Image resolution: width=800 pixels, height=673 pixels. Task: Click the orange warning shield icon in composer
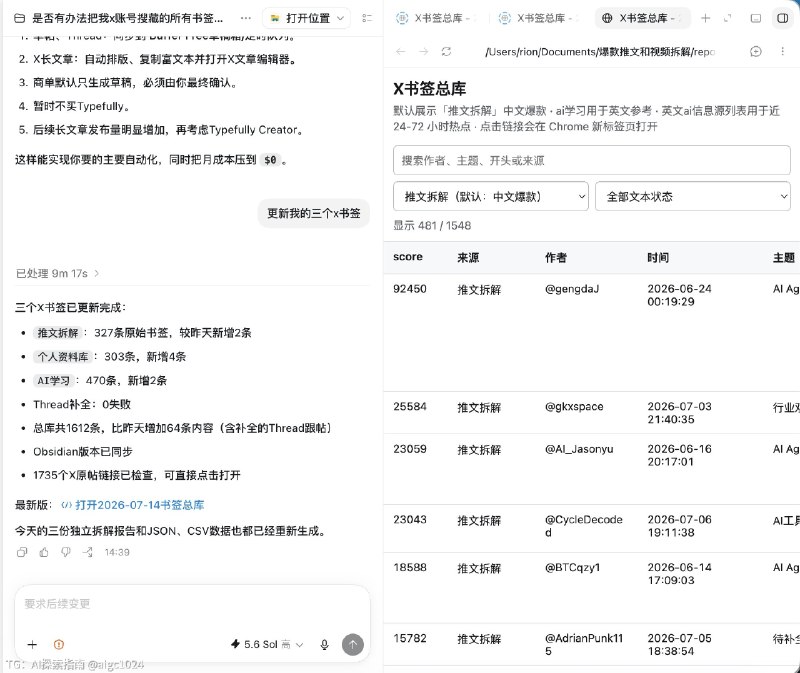pos(59,644)
